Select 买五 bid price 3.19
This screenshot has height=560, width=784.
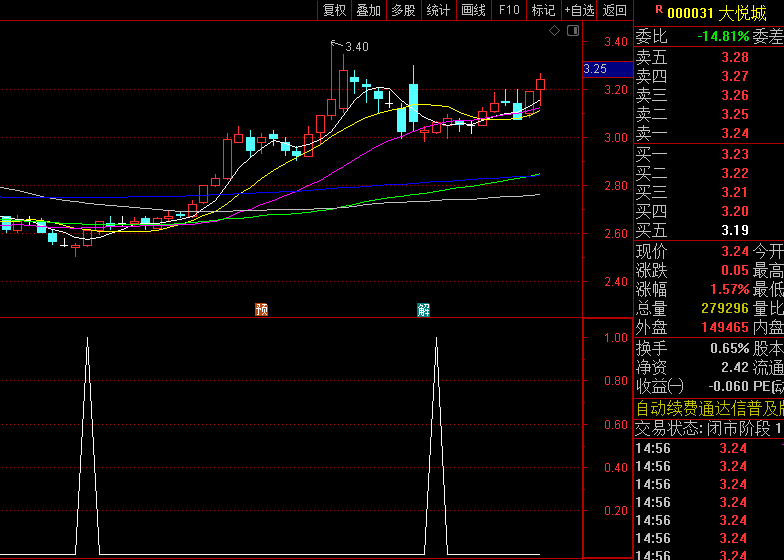[x=735, y=230]
